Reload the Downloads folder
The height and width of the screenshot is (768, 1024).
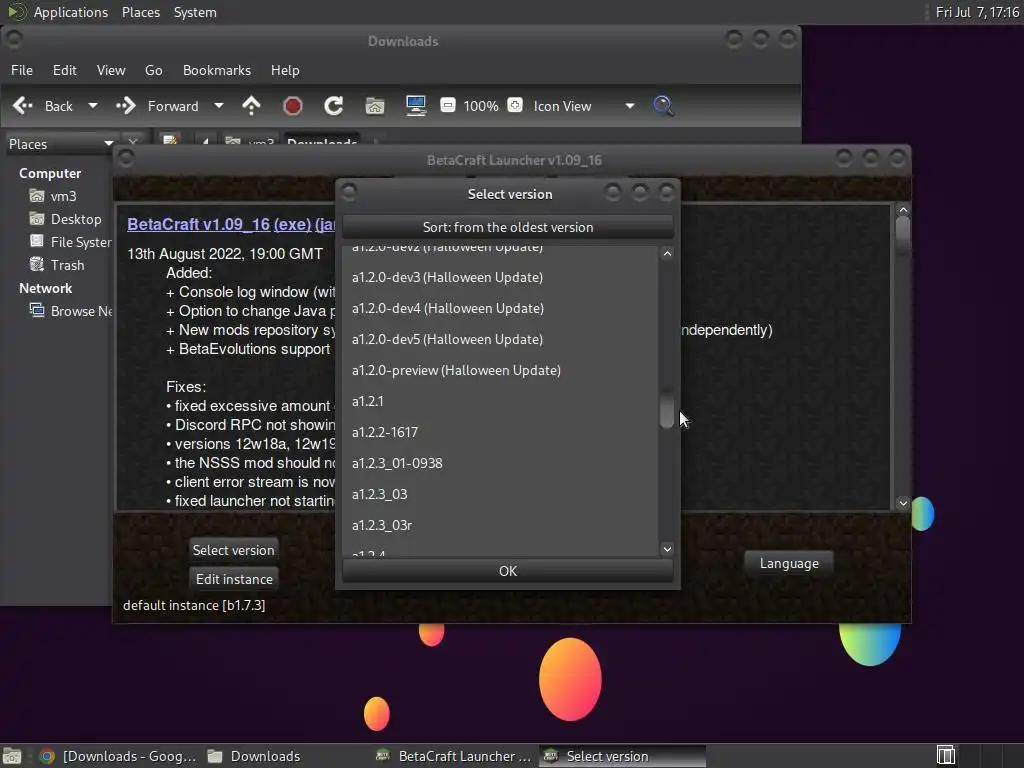tap(334, 106)
